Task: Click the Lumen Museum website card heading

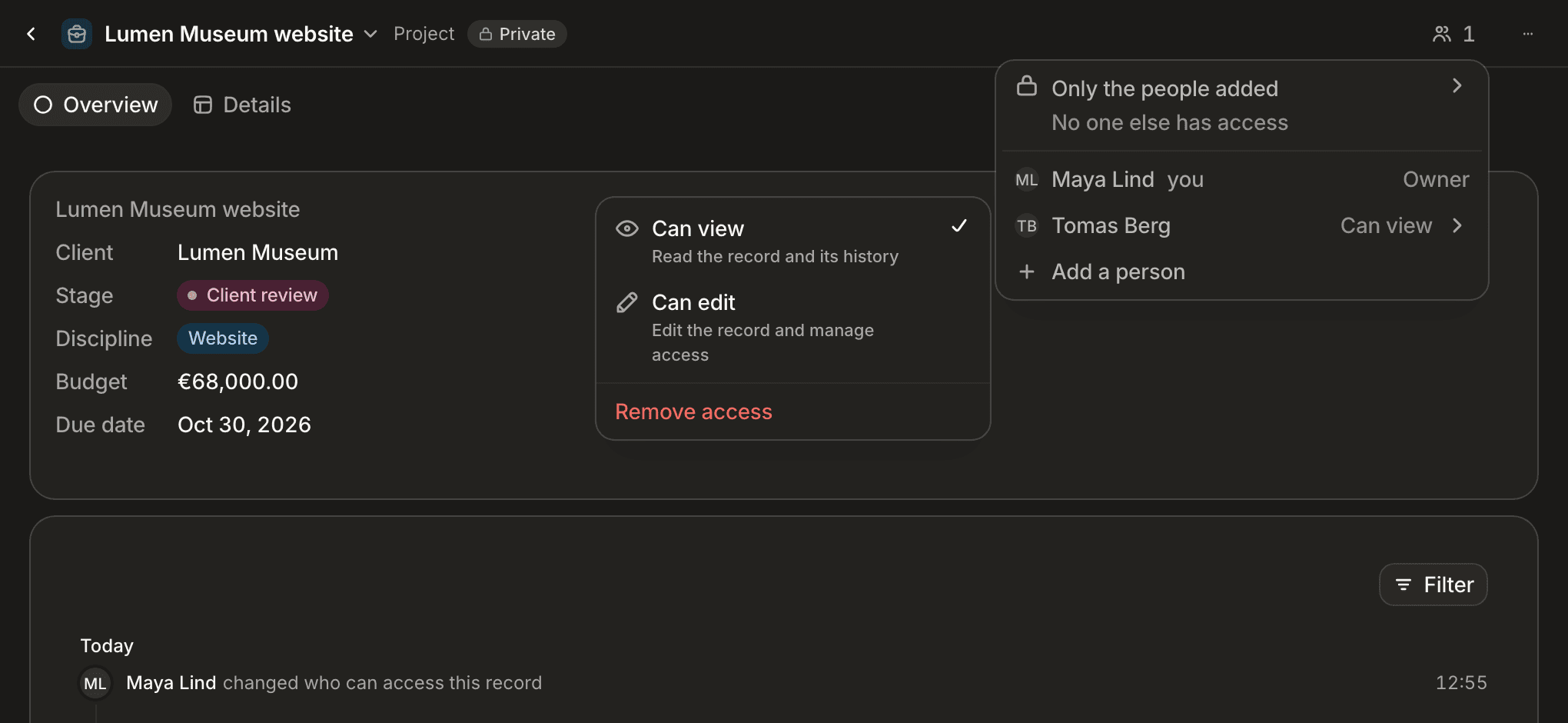Action: coord(178,209)
